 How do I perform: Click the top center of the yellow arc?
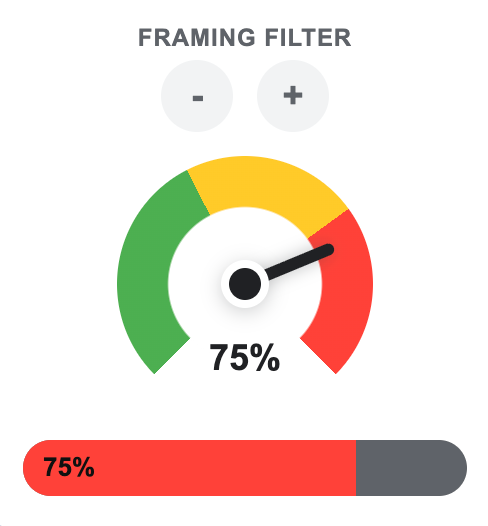click(x=245, y=181)
